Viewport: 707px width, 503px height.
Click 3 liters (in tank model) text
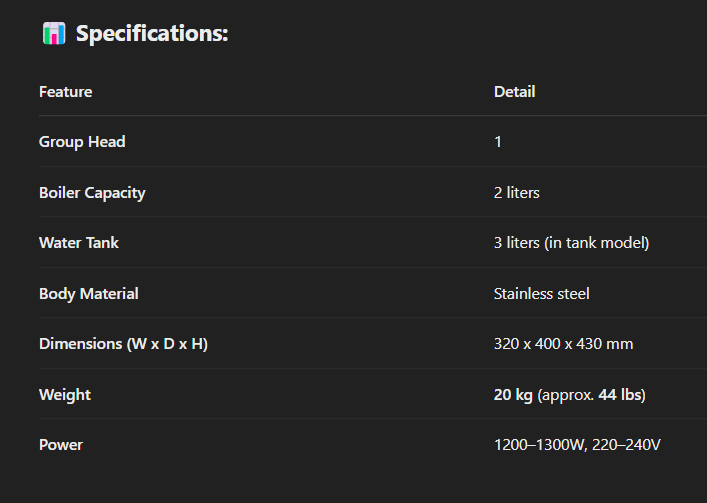pos(572,243)
